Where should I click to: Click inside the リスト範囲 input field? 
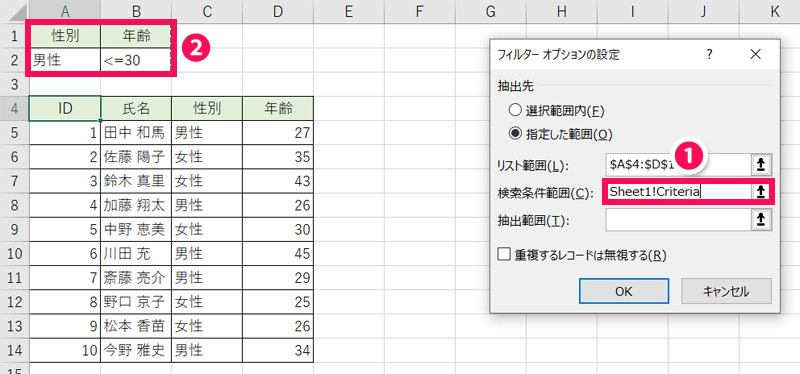coord(679,164)
